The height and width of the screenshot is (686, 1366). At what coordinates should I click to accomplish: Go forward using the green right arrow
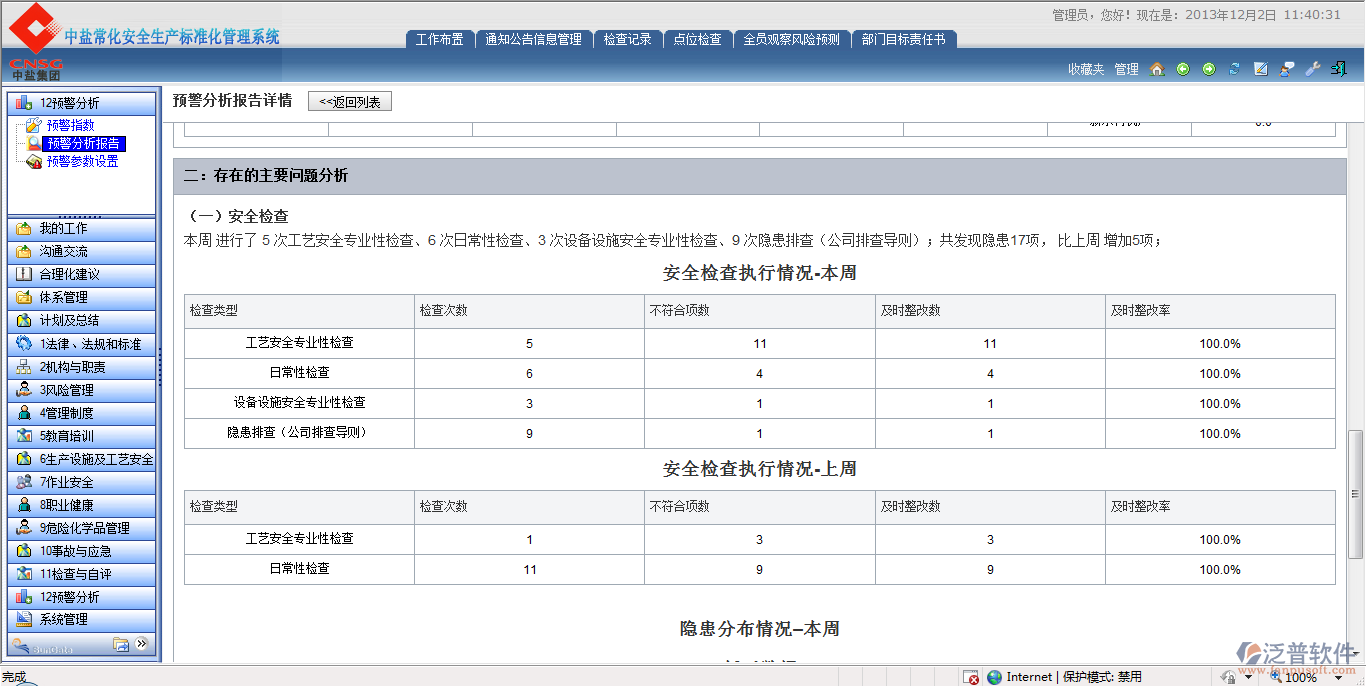pyautogui.click(x=1209, y=69)
